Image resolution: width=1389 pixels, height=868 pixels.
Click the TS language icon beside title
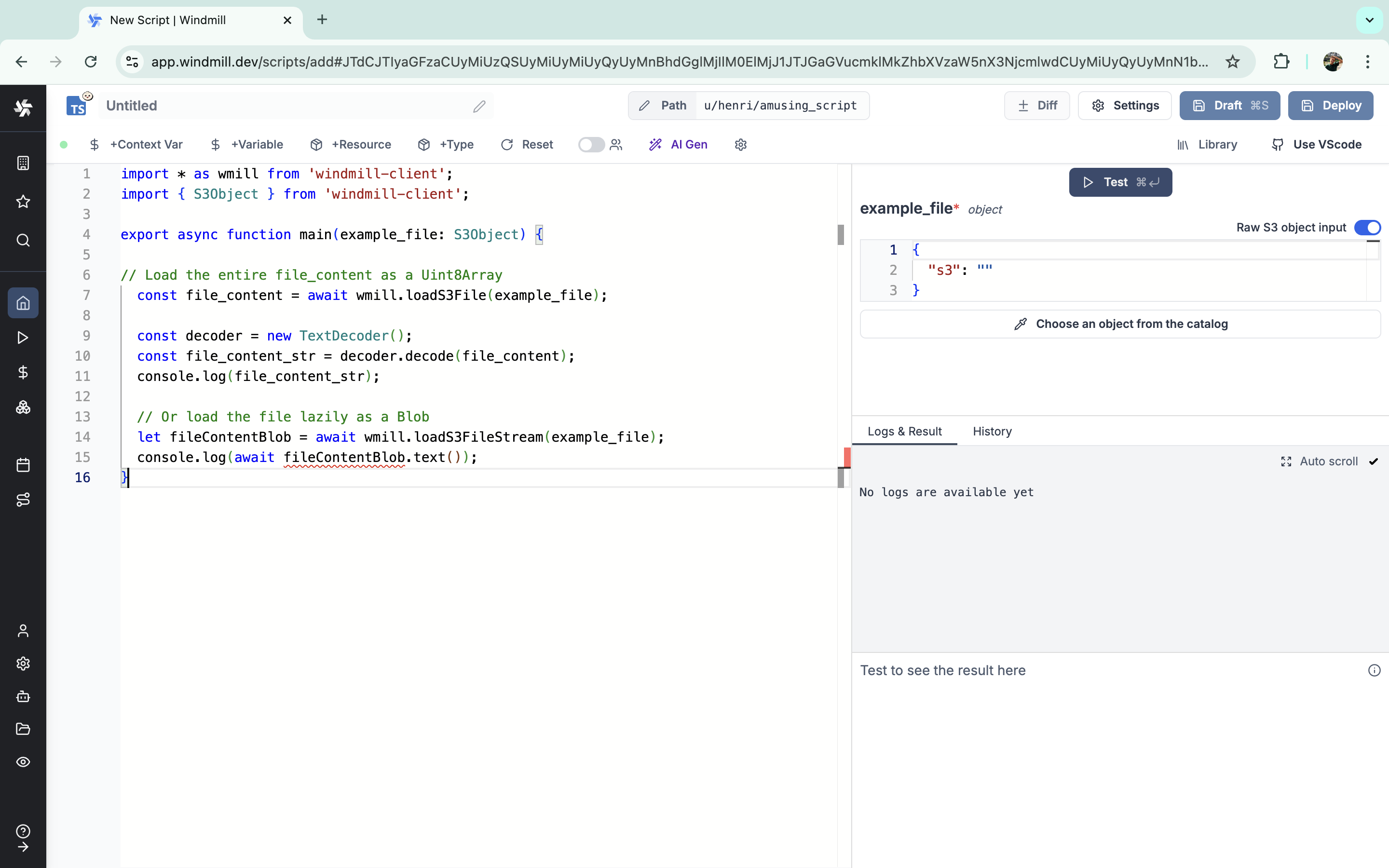77,106
